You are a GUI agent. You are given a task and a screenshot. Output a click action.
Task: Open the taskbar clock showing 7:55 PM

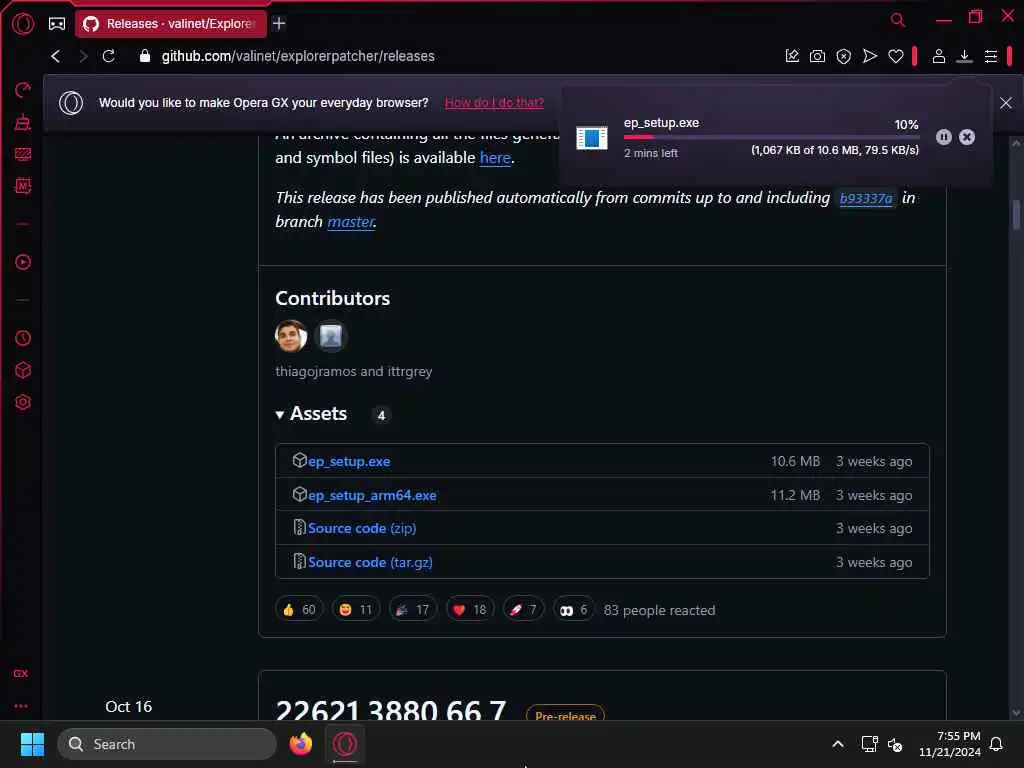pyautogui.click(x=950, y=744)
